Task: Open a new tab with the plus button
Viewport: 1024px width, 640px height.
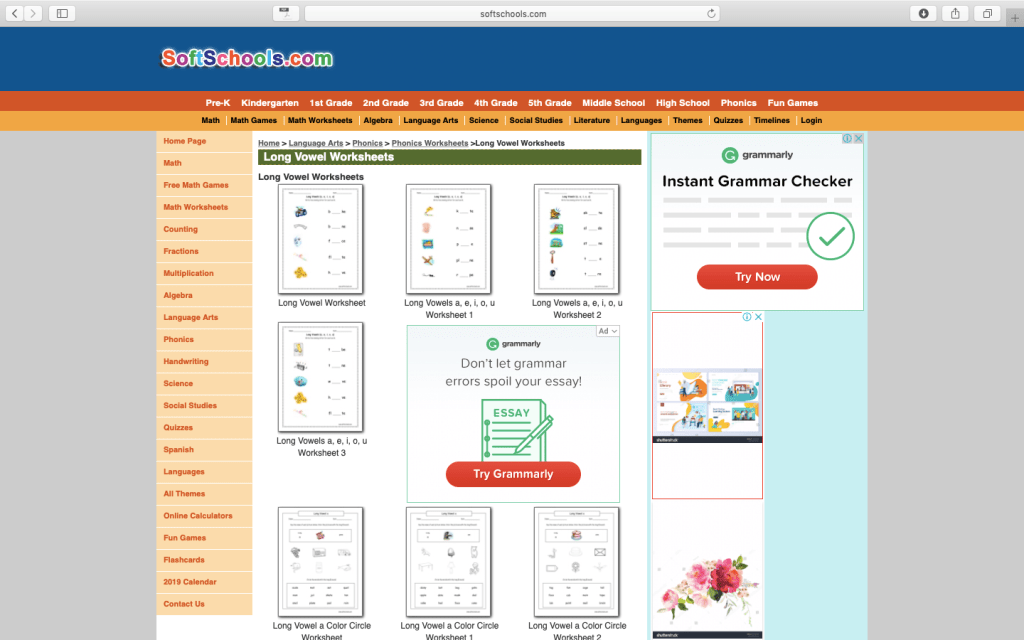Action: click(x=1014, y=13)
